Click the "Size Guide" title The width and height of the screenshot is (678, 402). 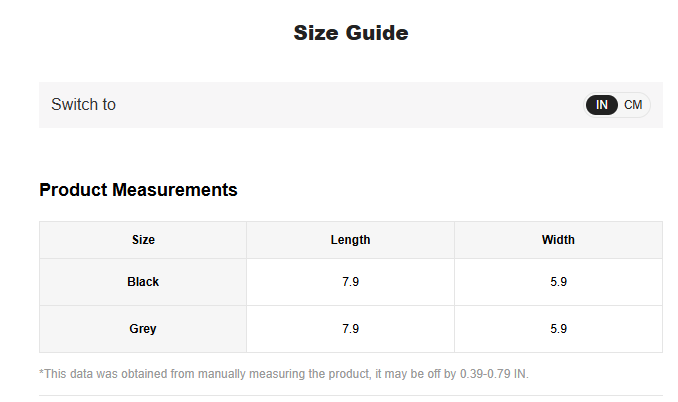[x=350, y=33]
